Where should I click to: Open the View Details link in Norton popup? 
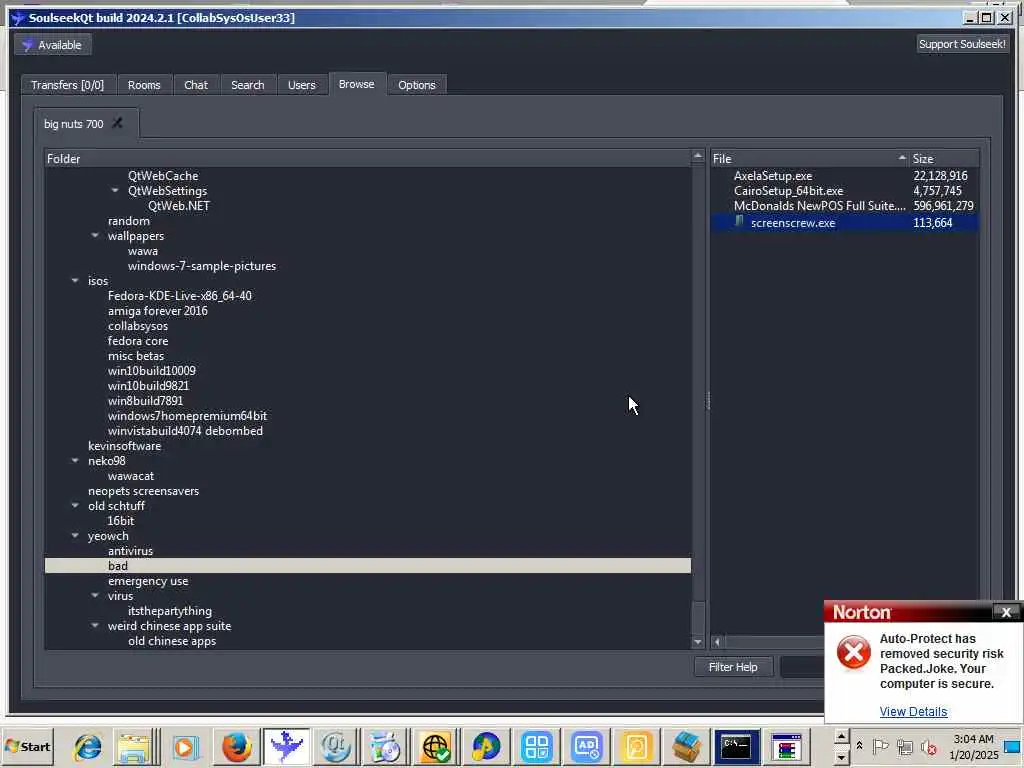(913, 712)
